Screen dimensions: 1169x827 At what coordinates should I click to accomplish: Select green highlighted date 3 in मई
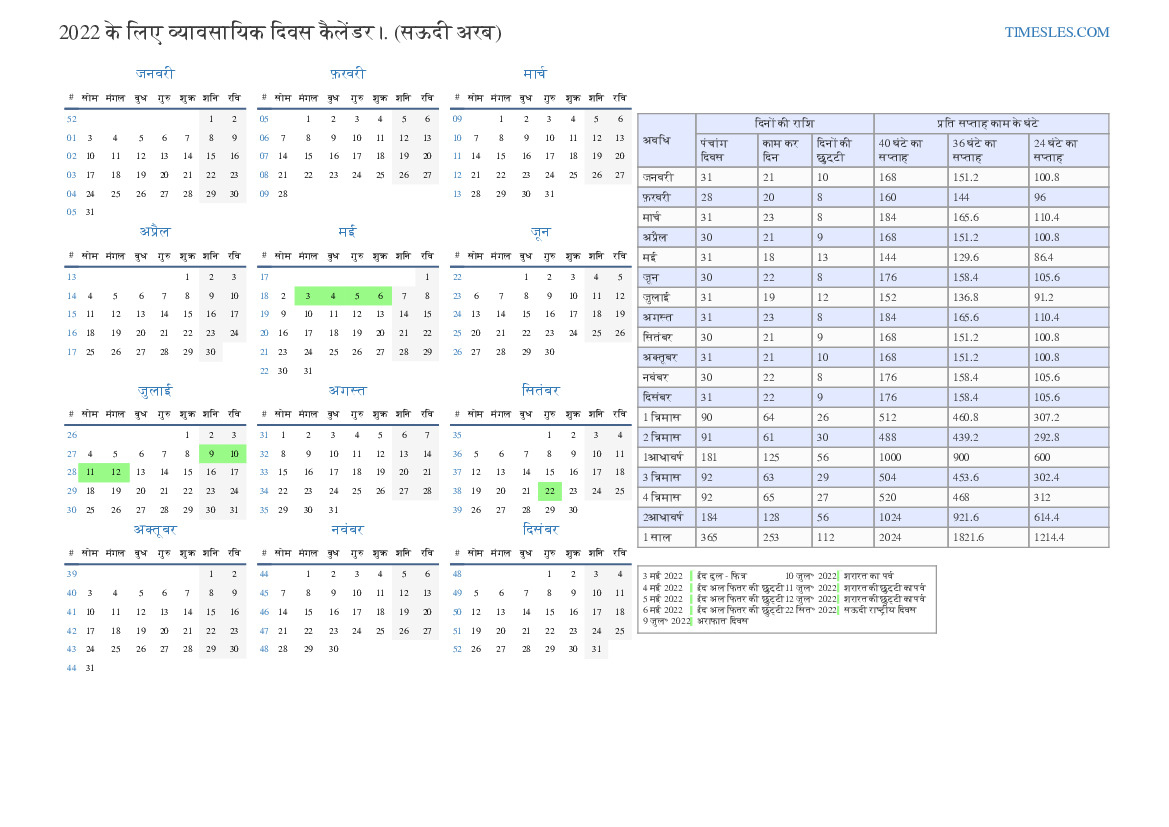coord(308,296)
